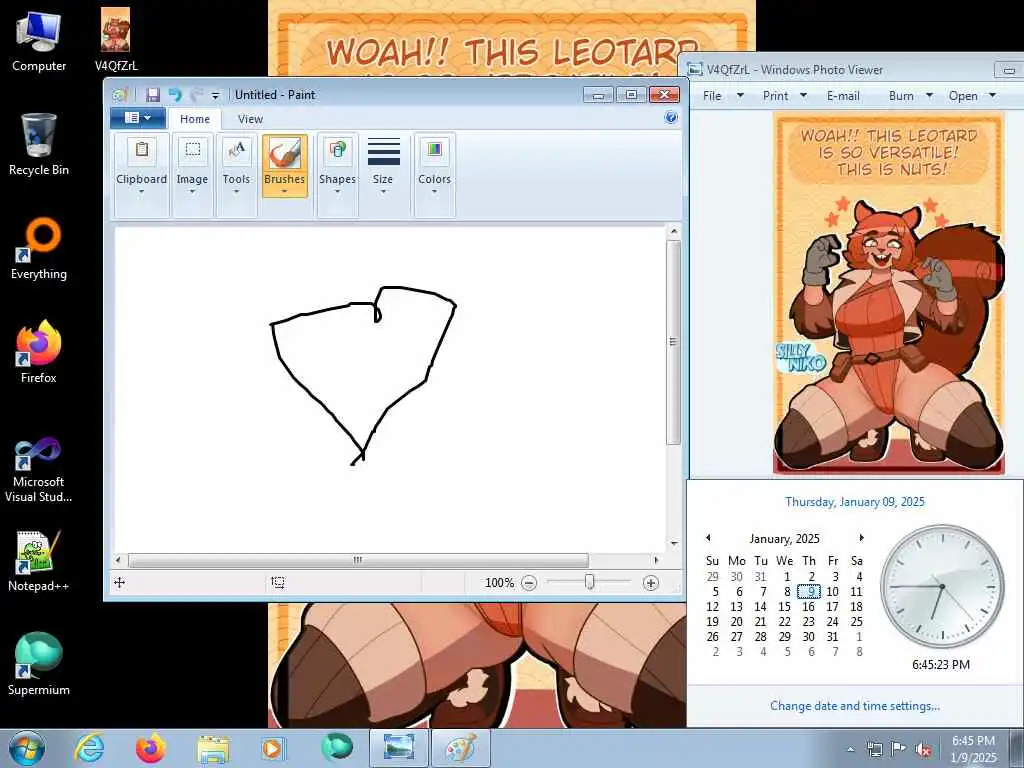
Task: Open the Notepad++ desktop shortcut
Action: (39, 561)
